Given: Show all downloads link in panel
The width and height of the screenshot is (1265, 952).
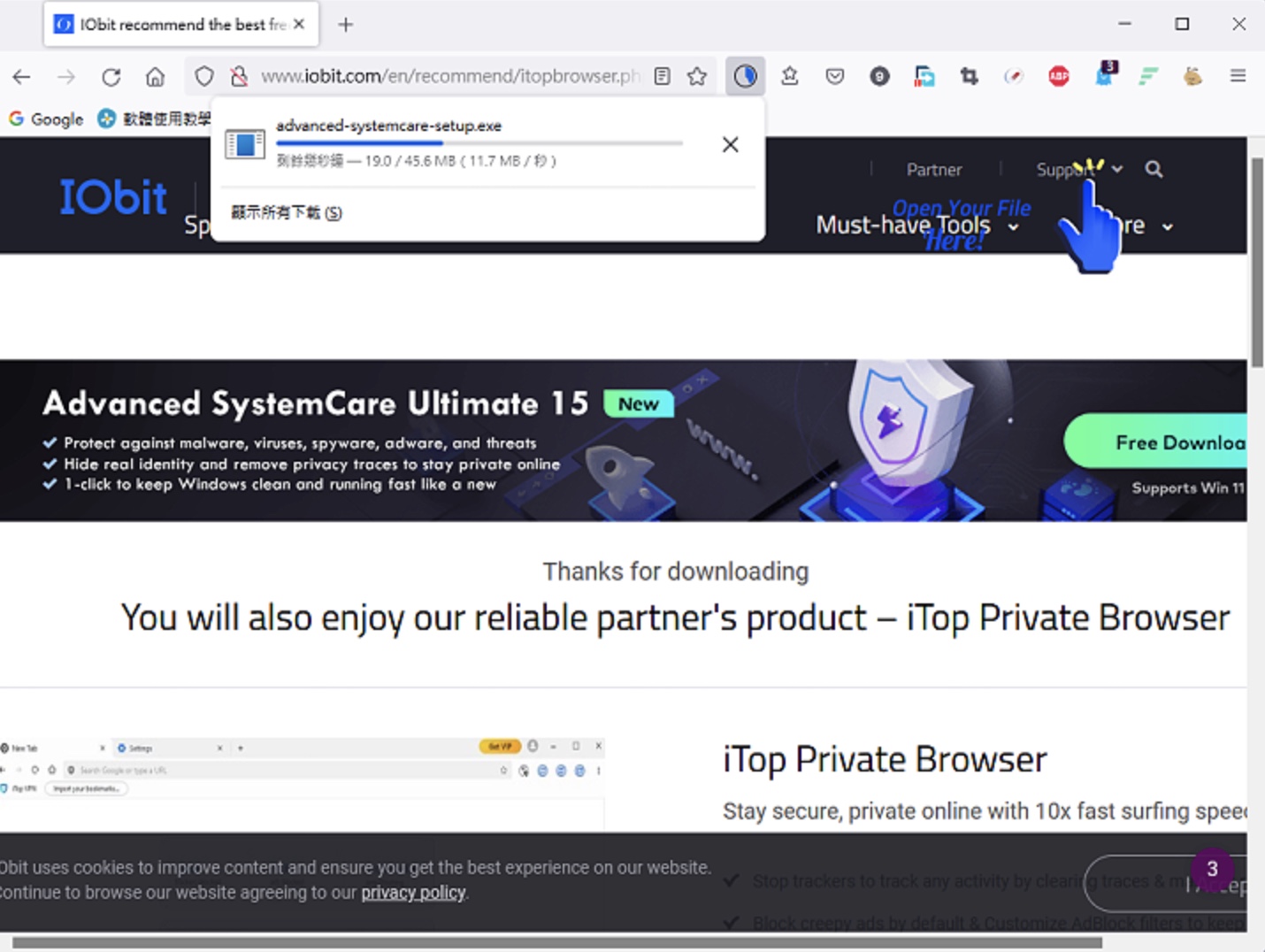Looking at the screenshot, I should (x=287, y=212).
